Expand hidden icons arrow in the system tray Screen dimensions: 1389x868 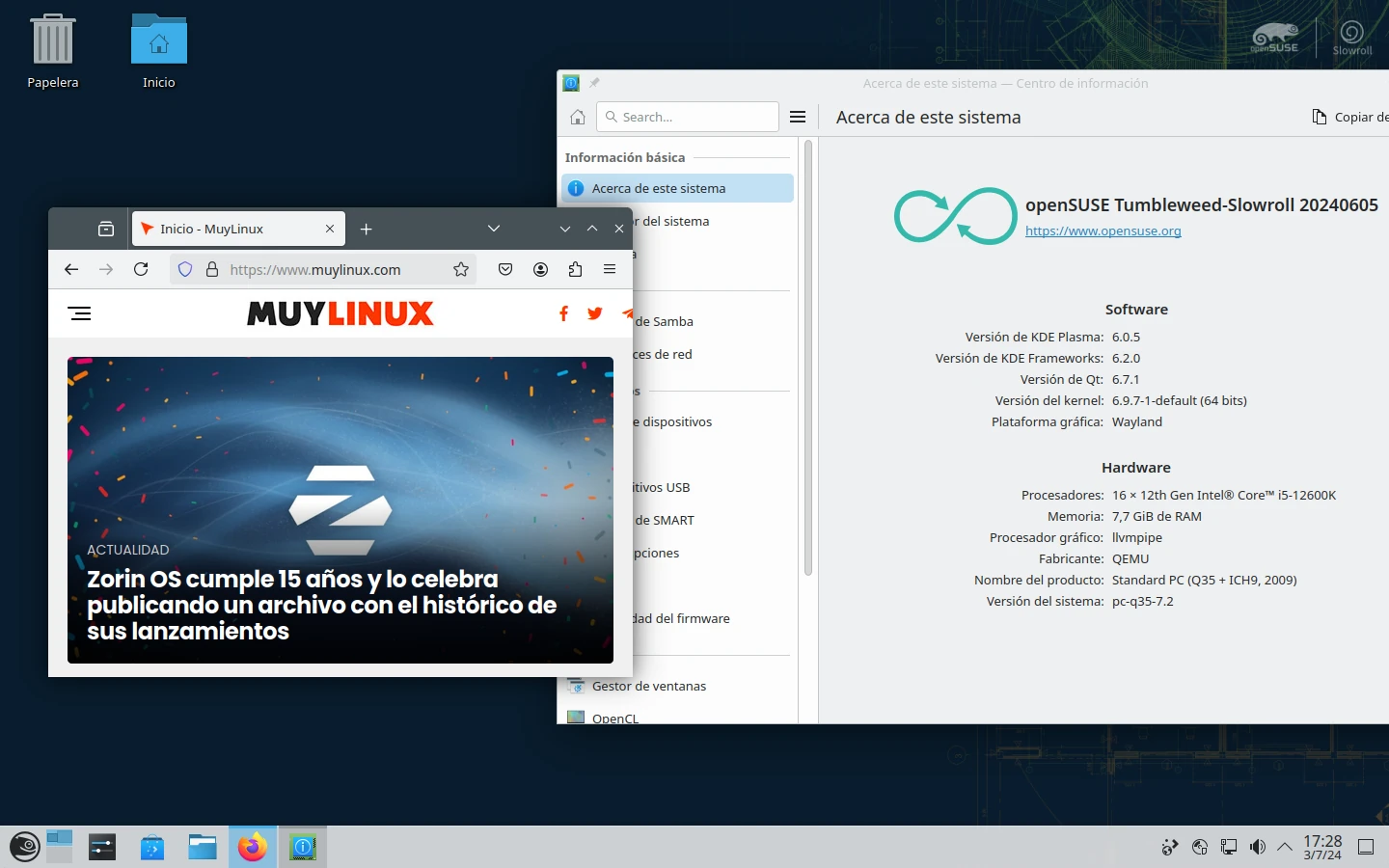point(1285,846)
